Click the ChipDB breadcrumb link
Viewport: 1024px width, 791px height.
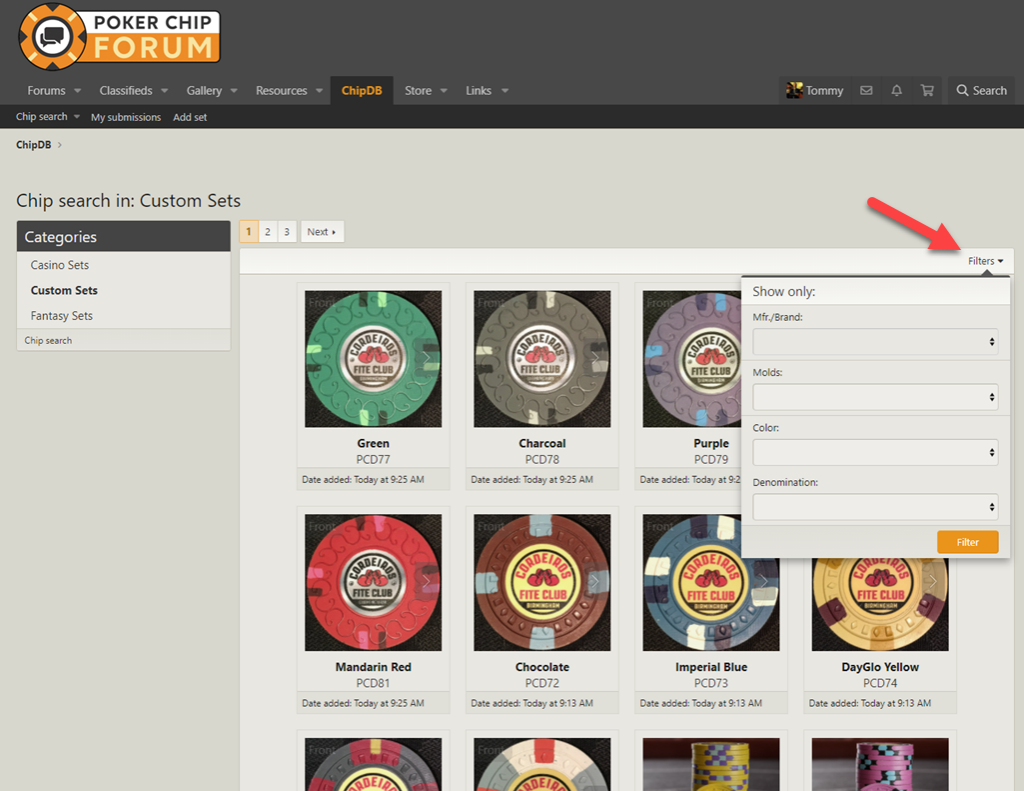(x=33, y=144)
